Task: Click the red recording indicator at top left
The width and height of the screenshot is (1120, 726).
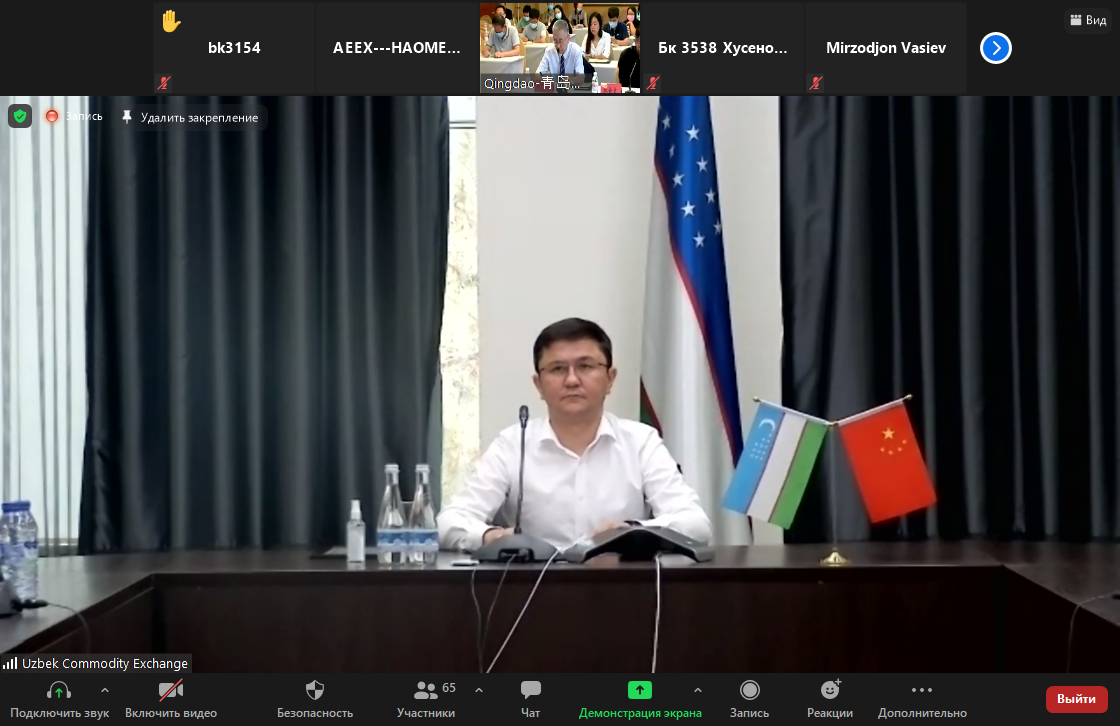Action: (x=52, y=116)
